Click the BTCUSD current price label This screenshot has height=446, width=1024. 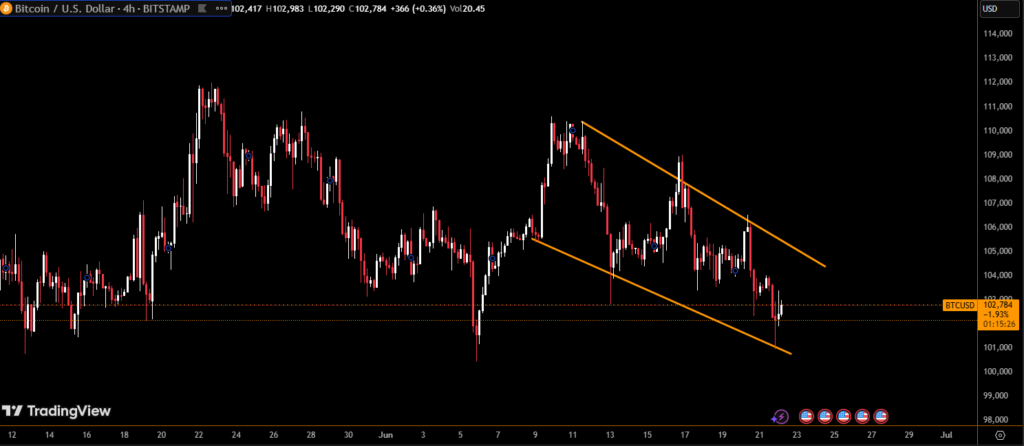pyautogui.click(x=960, y=305)
